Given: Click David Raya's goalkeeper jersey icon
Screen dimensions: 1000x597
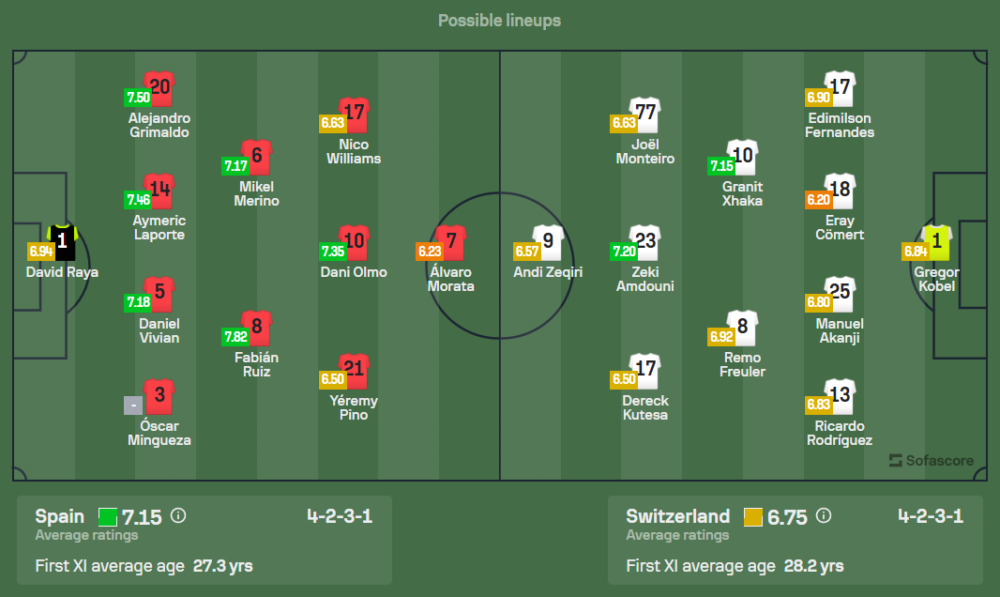Looking at the screenshot, I should click(62, 240).
